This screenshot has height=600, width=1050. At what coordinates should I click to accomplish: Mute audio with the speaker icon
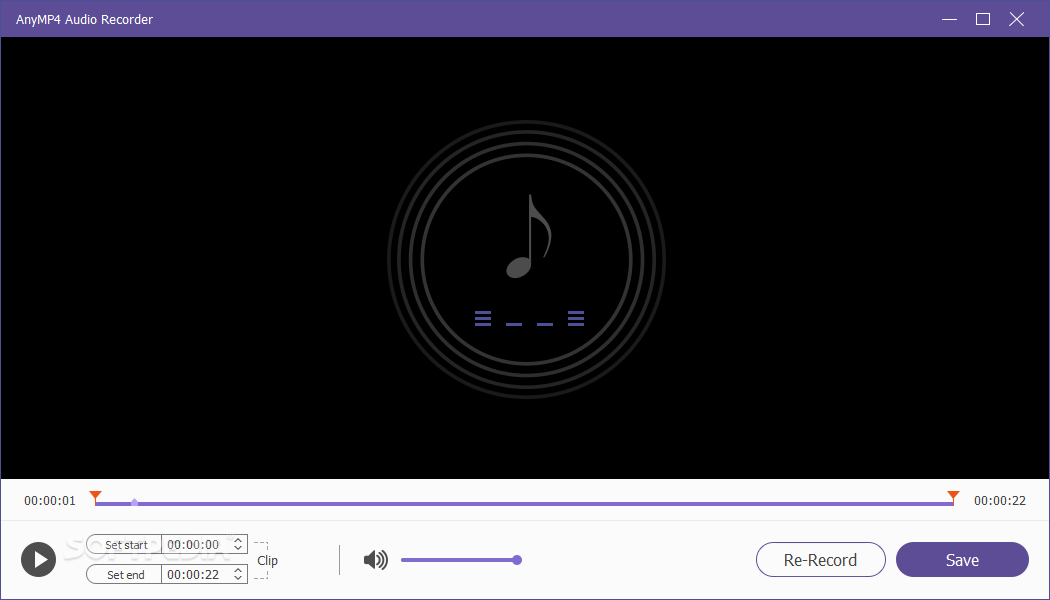[376, 560]
